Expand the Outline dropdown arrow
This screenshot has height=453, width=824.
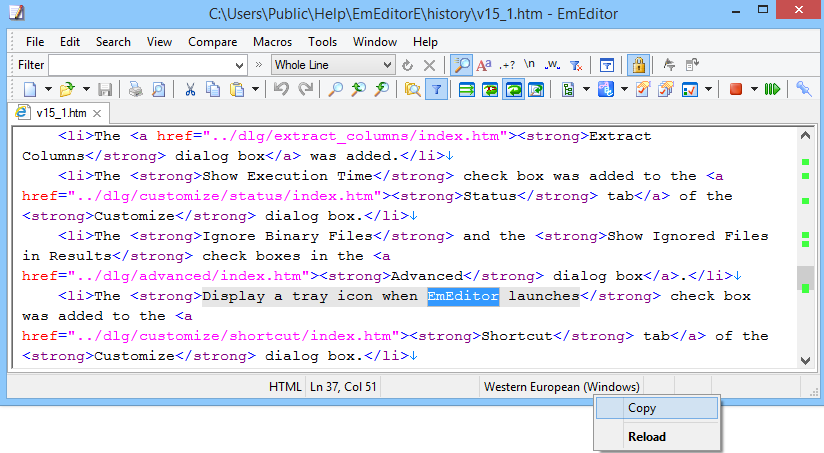(x=586, y=89)
